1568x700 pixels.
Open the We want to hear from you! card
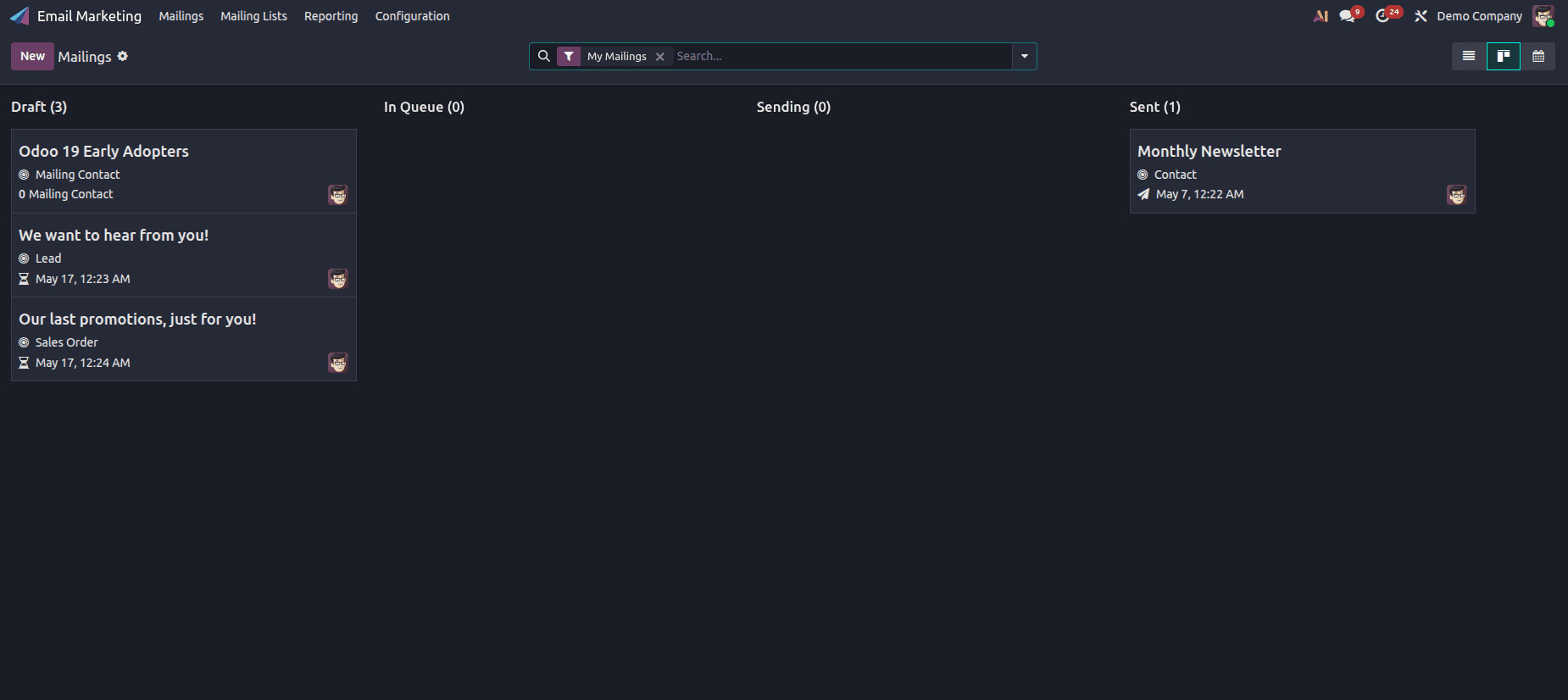[184, 255]
